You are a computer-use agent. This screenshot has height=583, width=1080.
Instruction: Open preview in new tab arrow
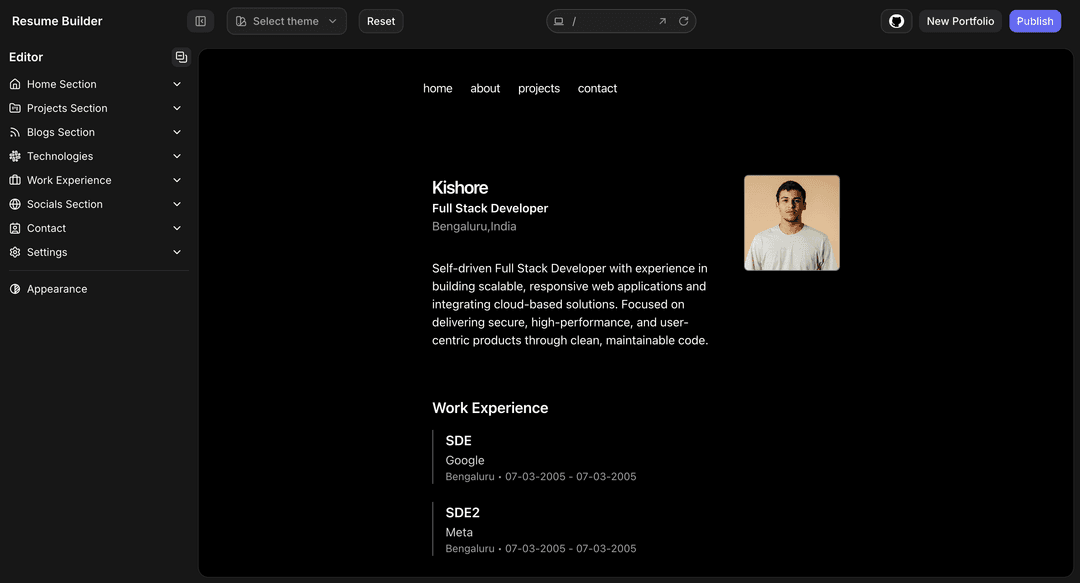(662, 21)
